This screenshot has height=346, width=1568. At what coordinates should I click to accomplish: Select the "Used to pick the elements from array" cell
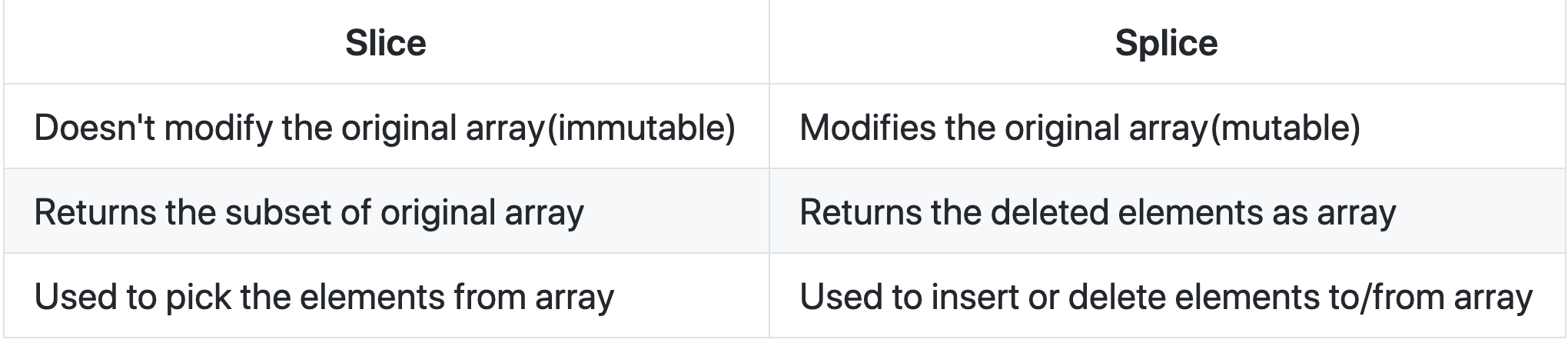[386, 296]
